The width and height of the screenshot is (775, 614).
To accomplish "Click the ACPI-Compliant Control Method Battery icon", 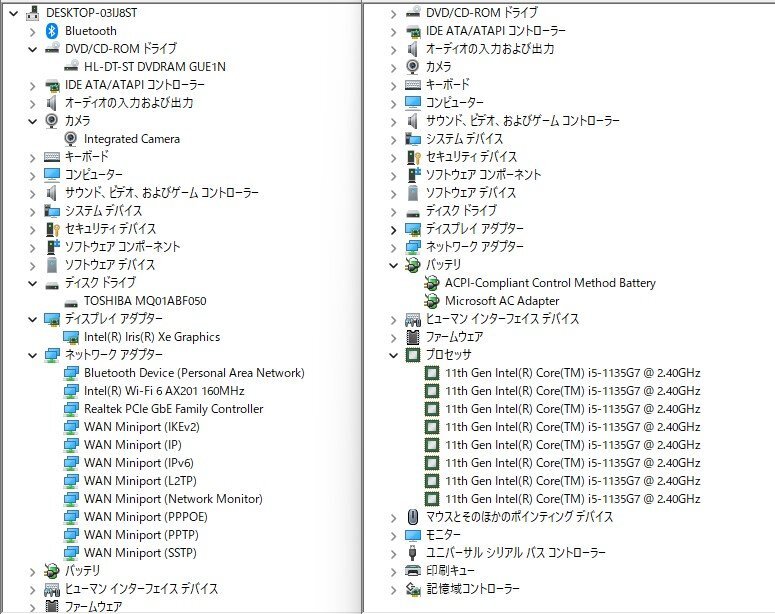I will [x=431, y=283].
